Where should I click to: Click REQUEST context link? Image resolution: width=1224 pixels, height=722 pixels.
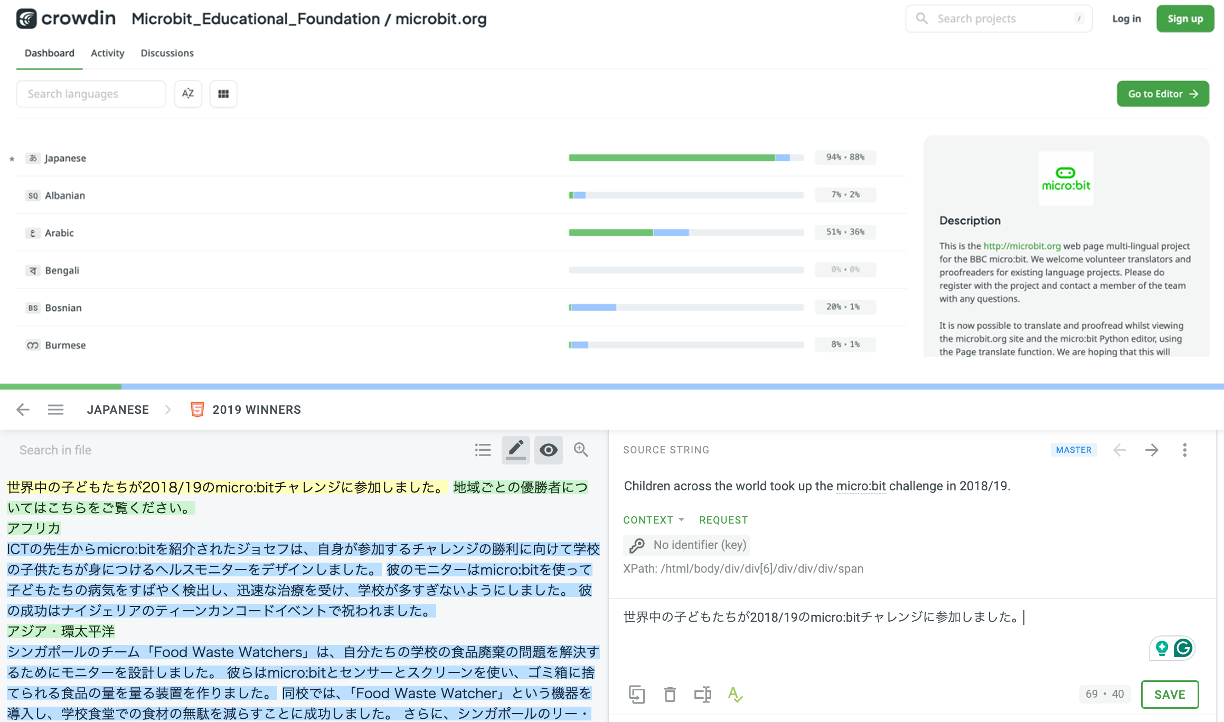point(724,520)
